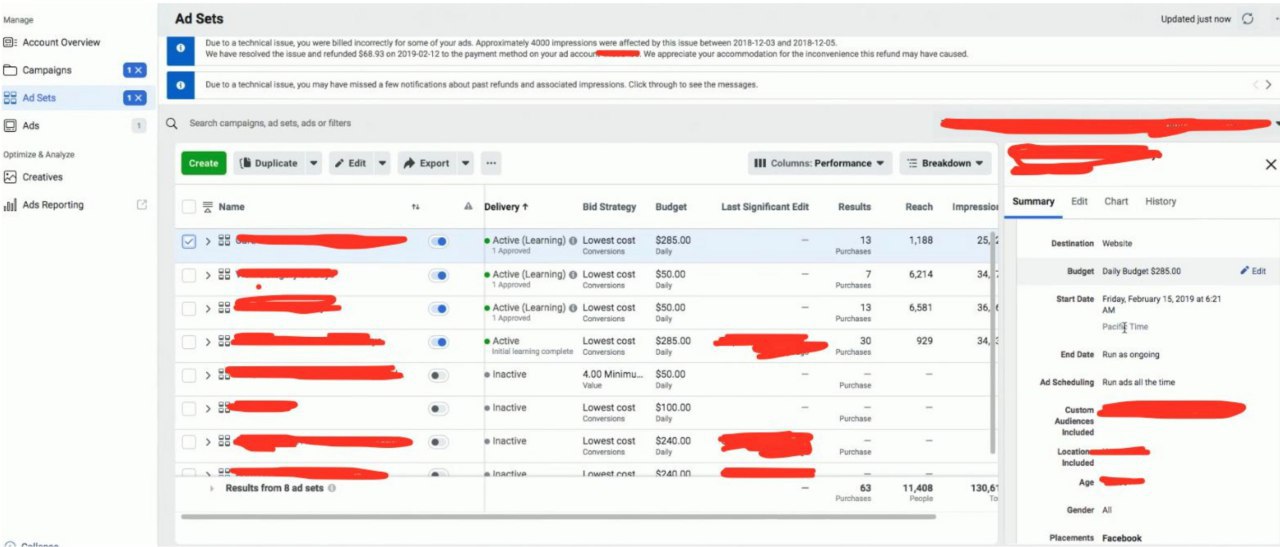Click info icon on billing issue notification
The width and height of the screenshot is (1280, 547).
coord(180,48)
